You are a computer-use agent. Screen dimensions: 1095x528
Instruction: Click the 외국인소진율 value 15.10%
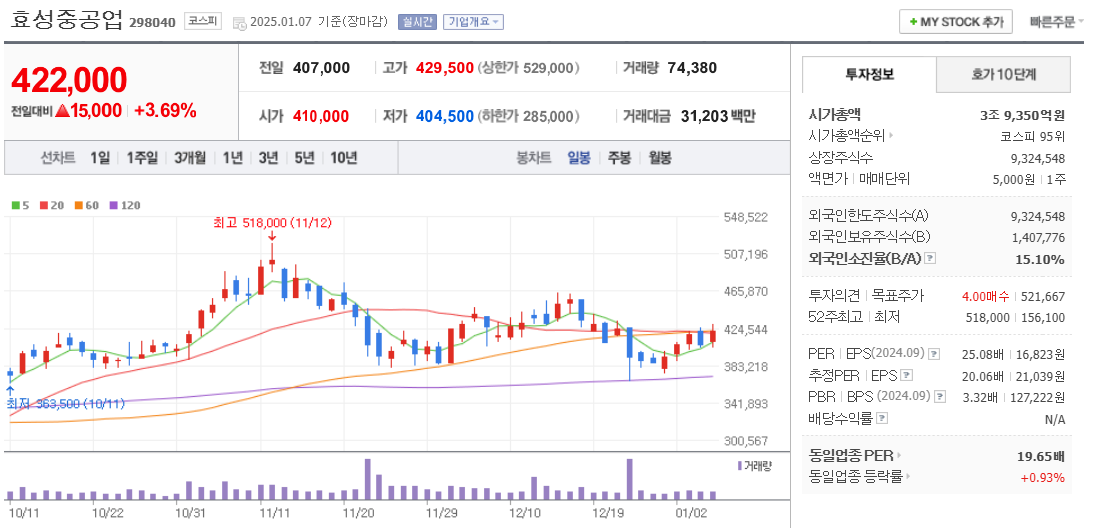coord(1040,259)
